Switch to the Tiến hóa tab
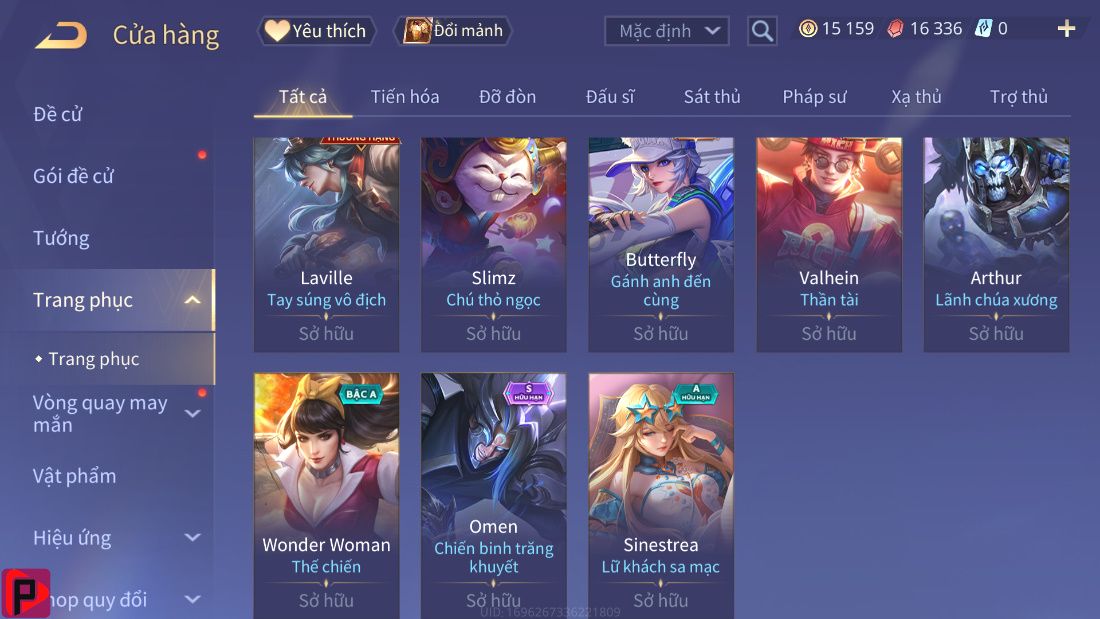 405,97
